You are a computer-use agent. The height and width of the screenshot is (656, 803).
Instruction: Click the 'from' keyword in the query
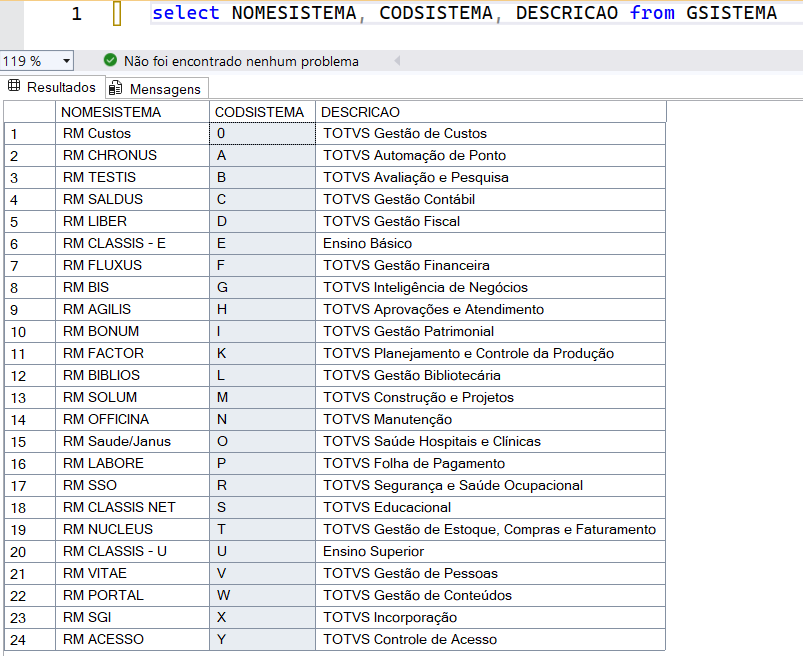click(x=652, y=13)
